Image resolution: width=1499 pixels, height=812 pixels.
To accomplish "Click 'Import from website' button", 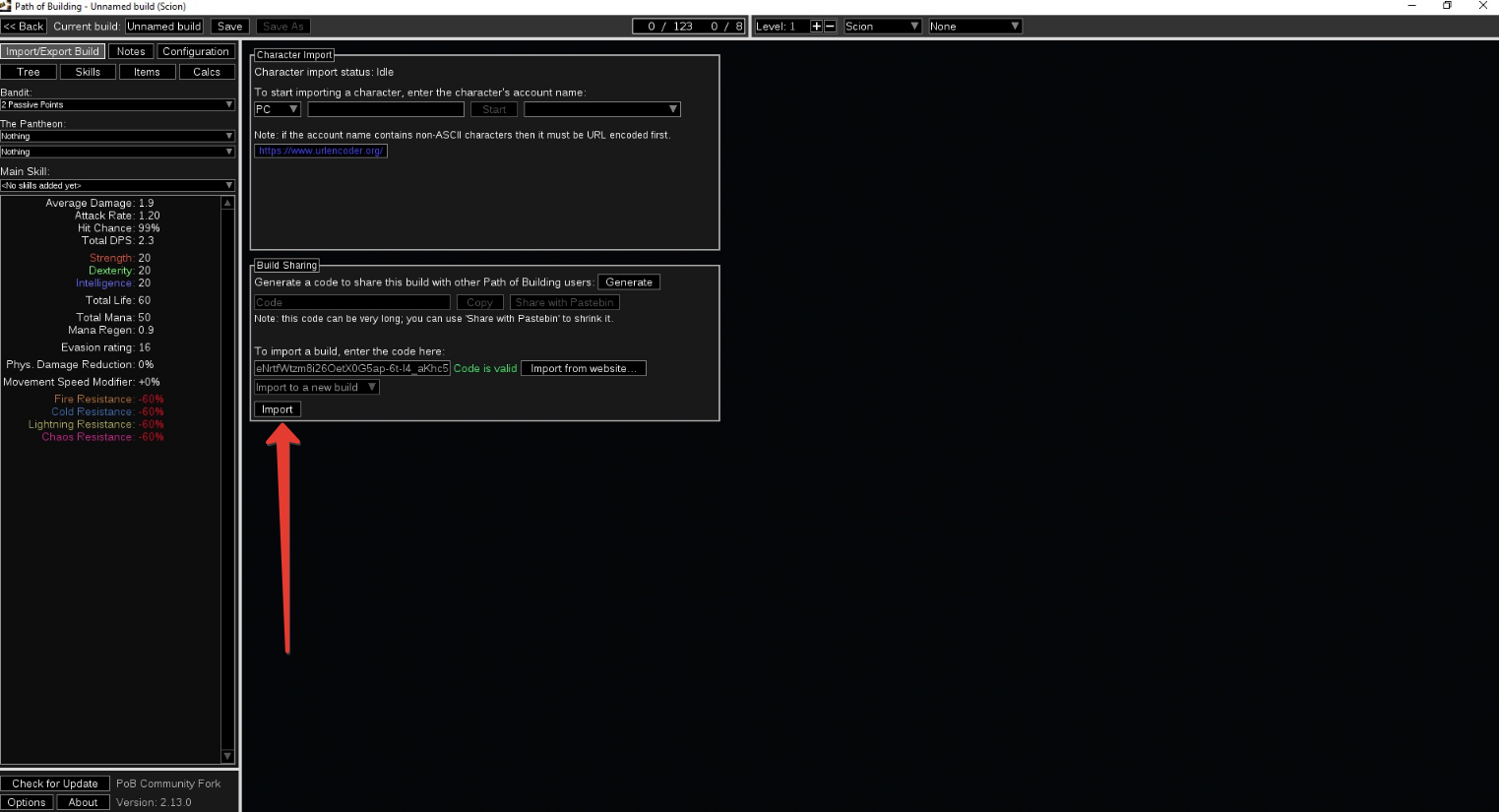I will [583, 369].
